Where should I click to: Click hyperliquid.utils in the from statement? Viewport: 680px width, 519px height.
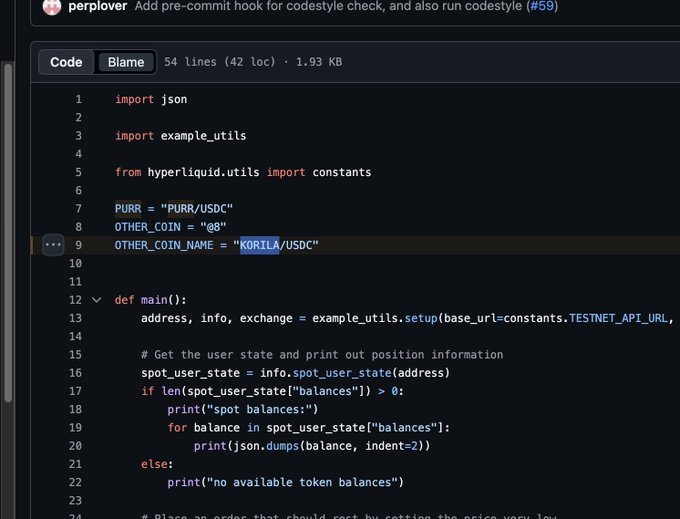coord(203,173)
